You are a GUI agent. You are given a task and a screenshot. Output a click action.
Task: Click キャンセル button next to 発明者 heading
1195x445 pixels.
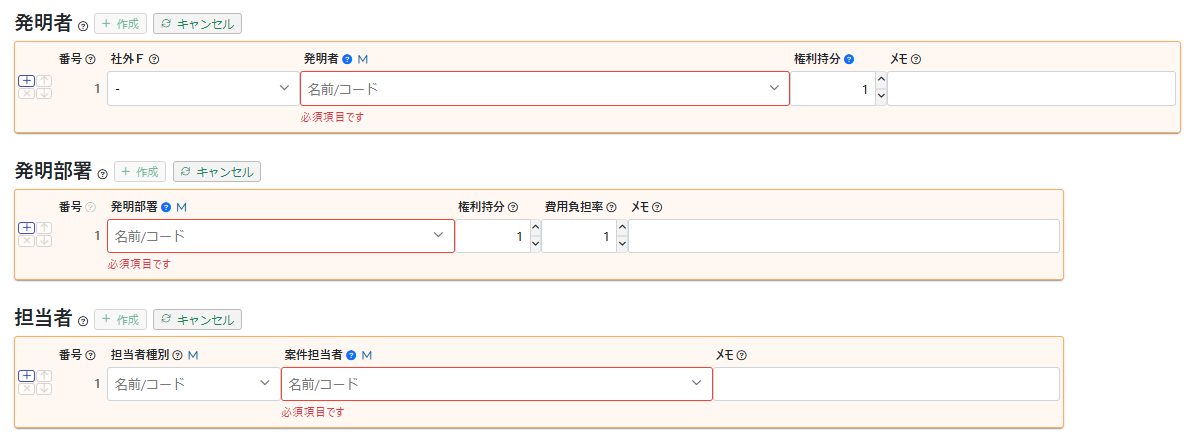coord(197,24)
